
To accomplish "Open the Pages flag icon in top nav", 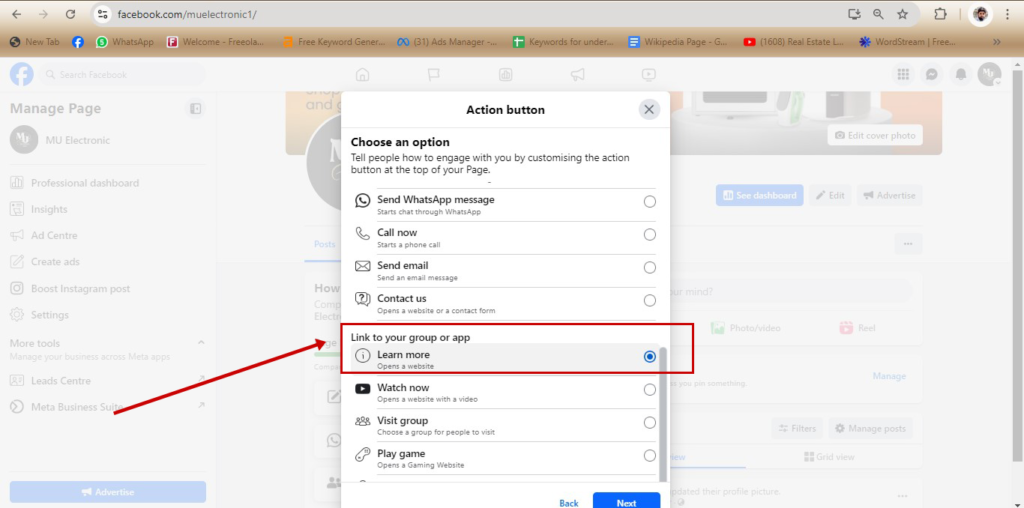I will (x=434, y=74).
